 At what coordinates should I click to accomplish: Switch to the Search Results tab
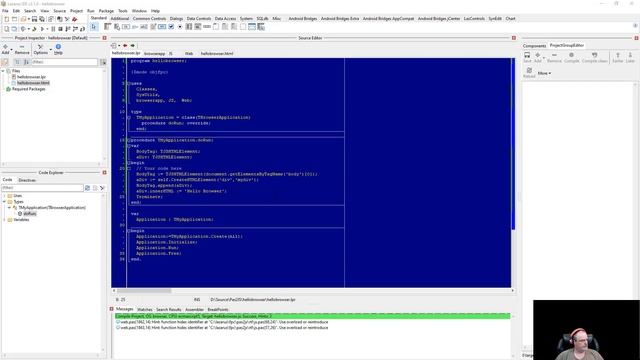(x=168, y=310)
